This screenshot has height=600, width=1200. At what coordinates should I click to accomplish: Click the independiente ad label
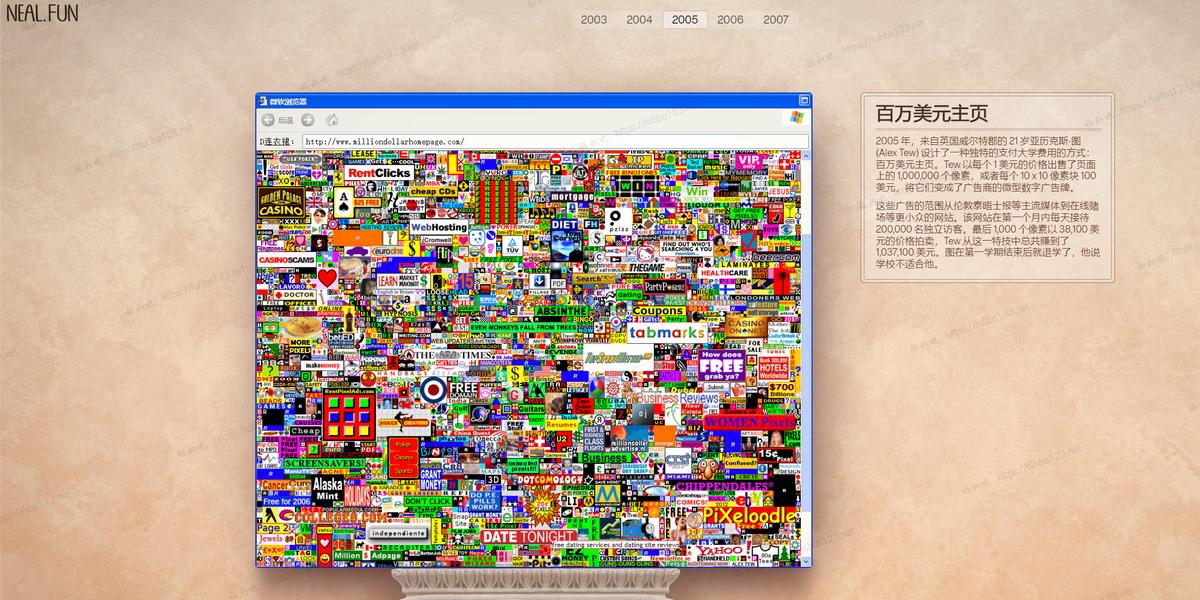pyautogui.click(x=397, y=533)
